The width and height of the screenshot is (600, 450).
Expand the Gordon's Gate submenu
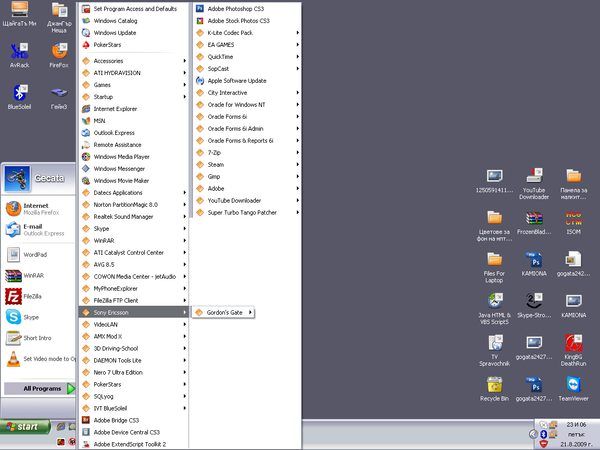(223, 313)
